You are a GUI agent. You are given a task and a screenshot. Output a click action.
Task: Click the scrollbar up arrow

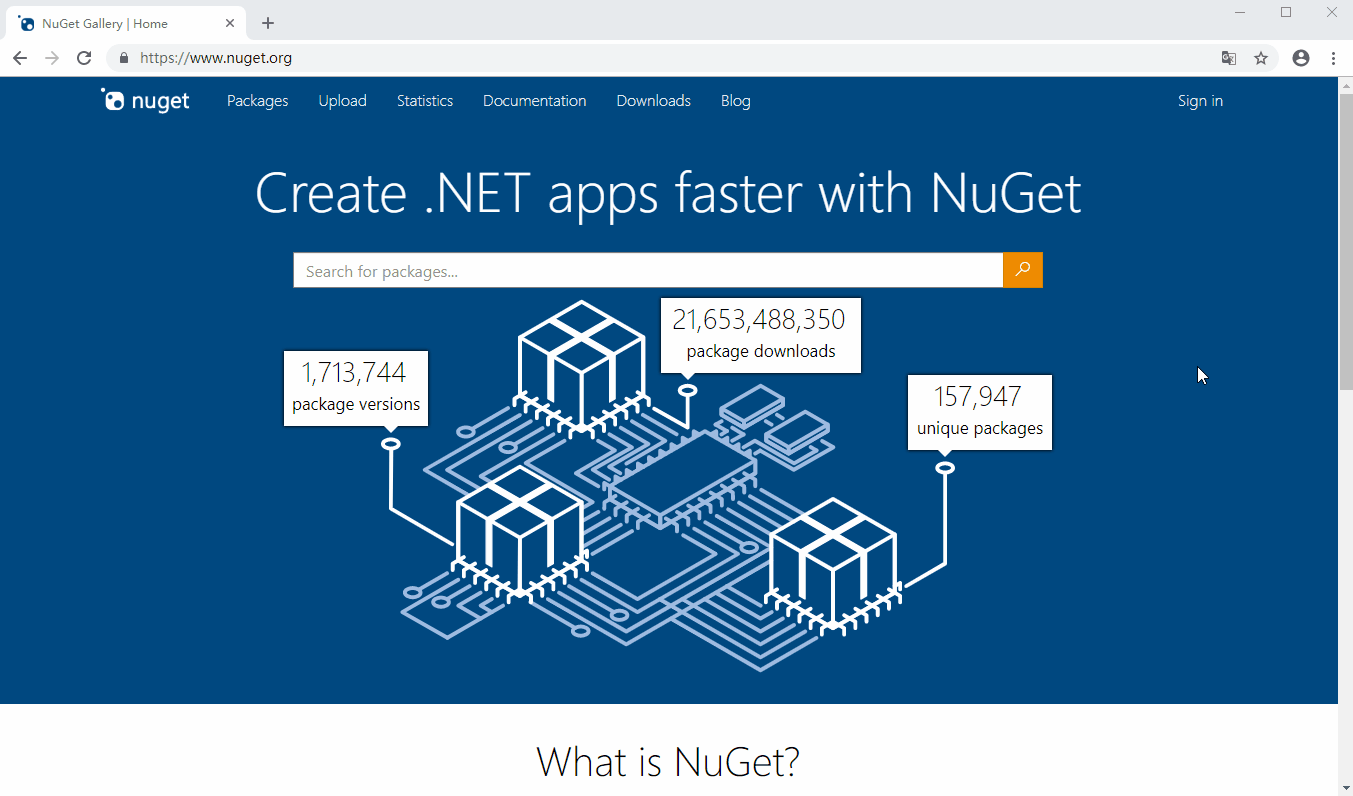(x=1345, y=85)
